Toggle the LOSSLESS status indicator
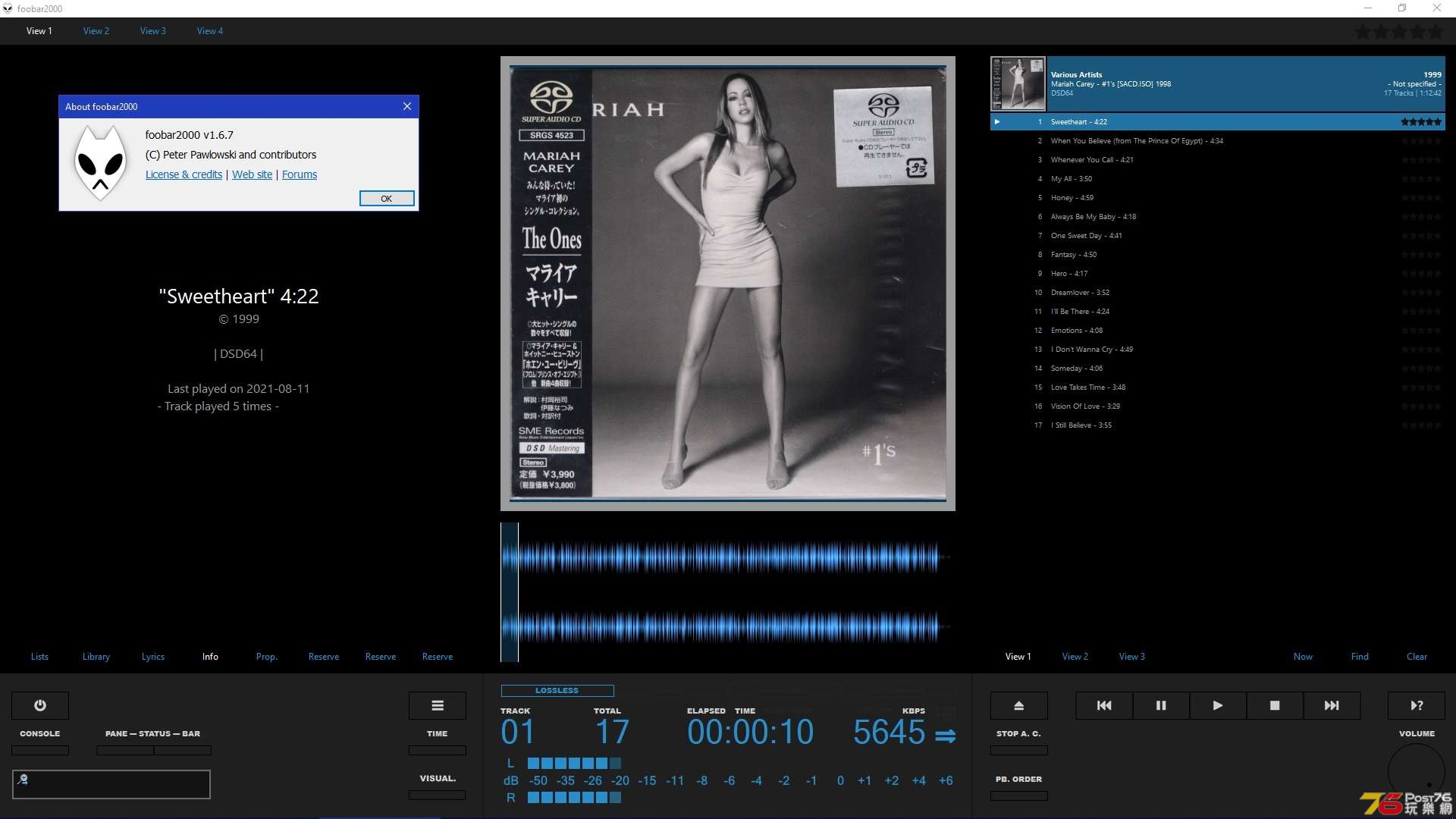1456x819 pixels. 556,690
